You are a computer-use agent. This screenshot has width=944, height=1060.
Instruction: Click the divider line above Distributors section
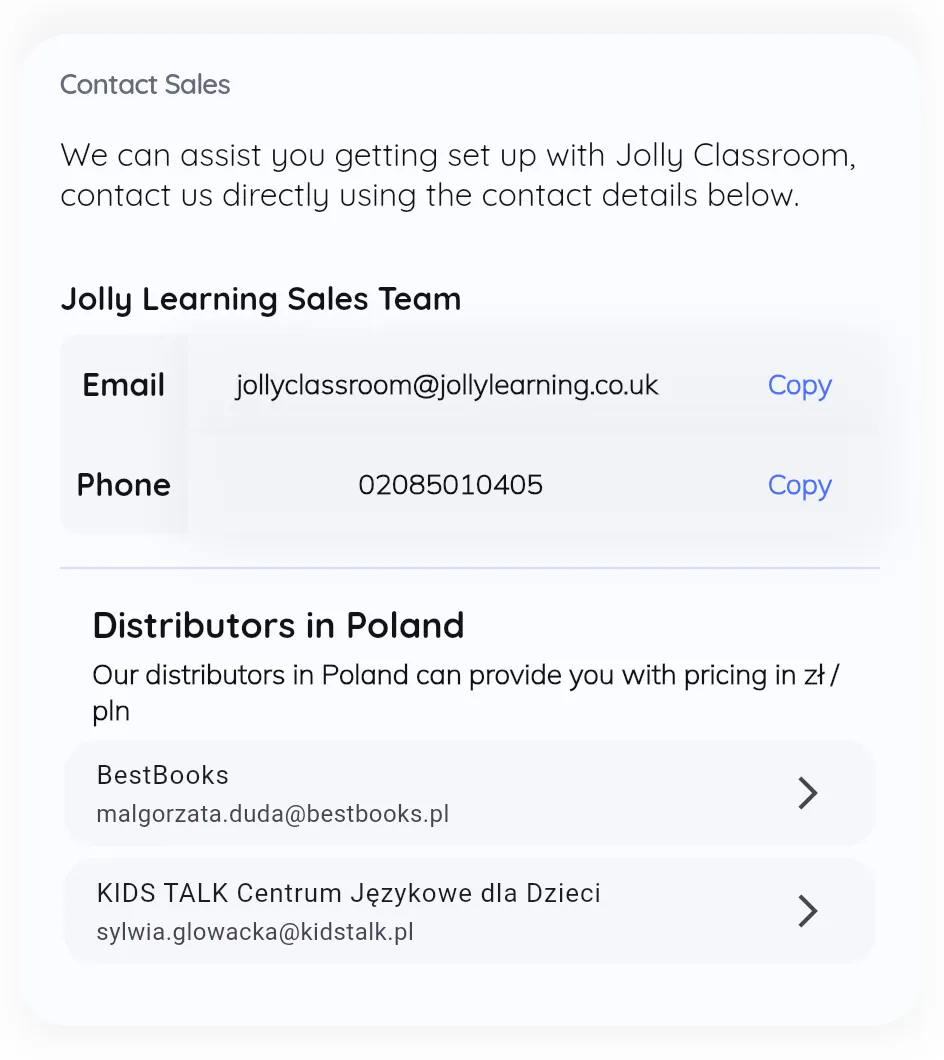pyautogui.click(x=470, y=568)
